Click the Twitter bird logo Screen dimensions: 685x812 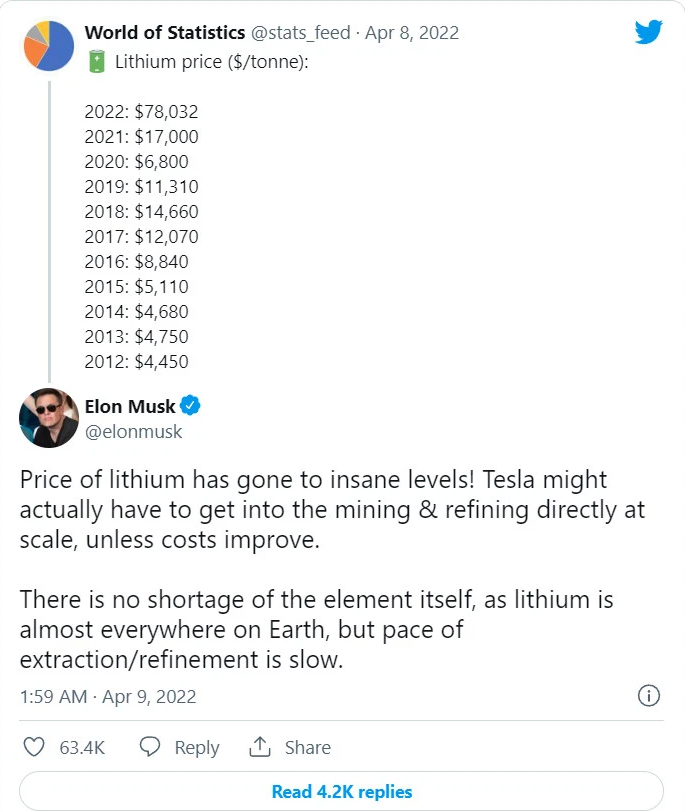[x=648, y=32]
